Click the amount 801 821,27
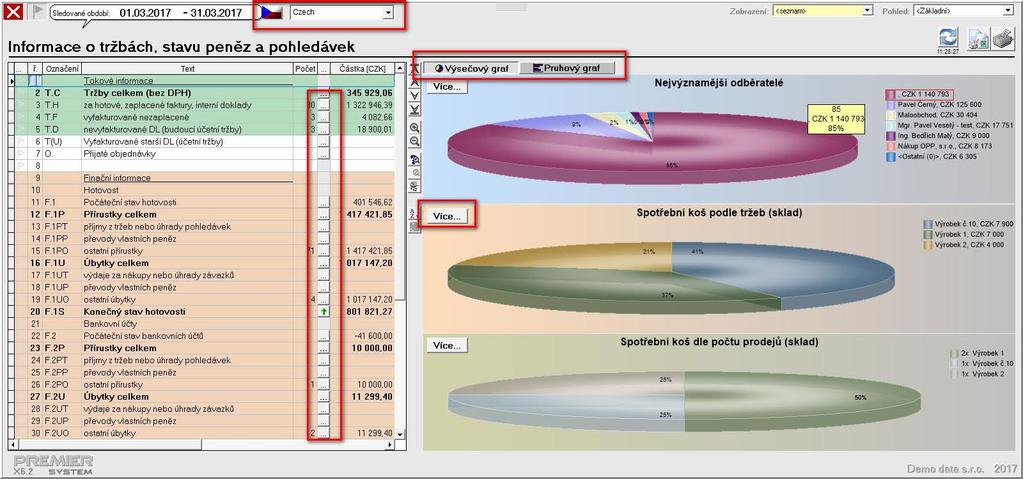This screenshot has width=1023, height=479. 370,312
